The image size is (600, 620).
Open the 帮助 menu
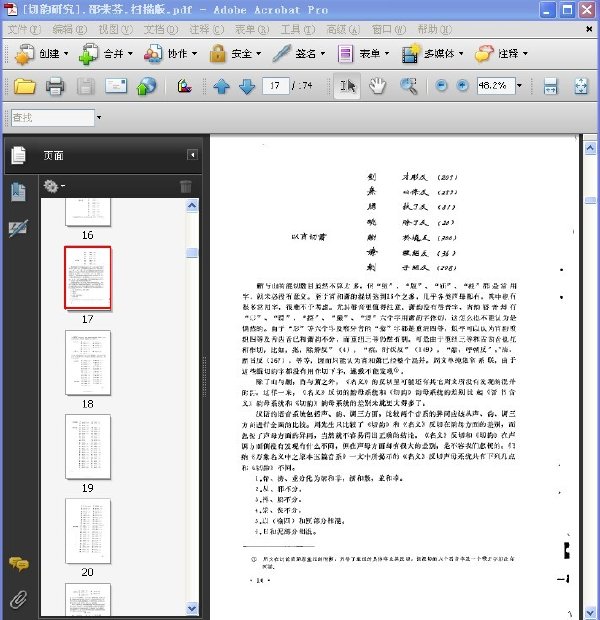pyautogui.click(x=434, y=30)
